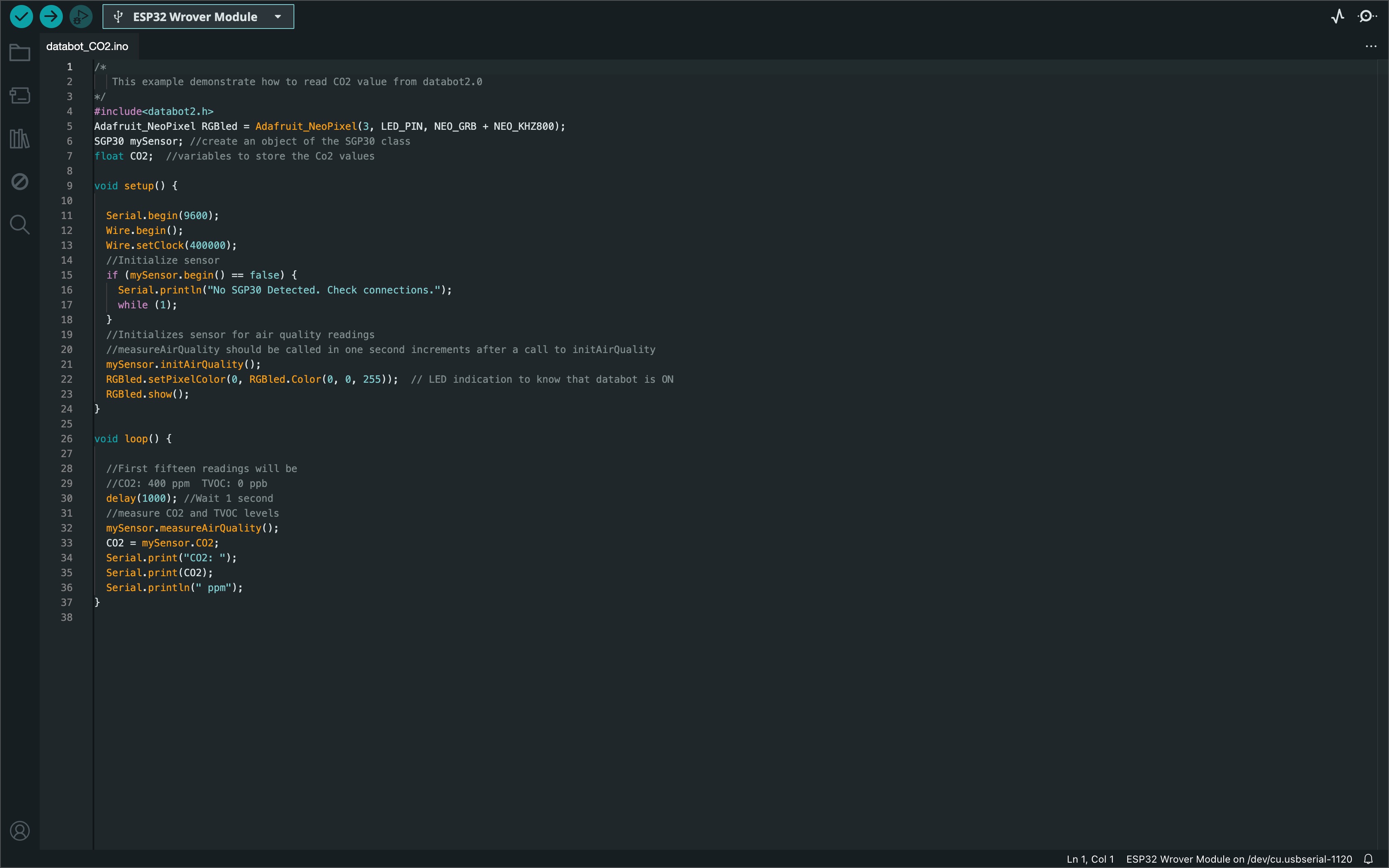Open the Sketchbook folder panel
This screenshot has height=868, width=1389.
coord(20,53)
